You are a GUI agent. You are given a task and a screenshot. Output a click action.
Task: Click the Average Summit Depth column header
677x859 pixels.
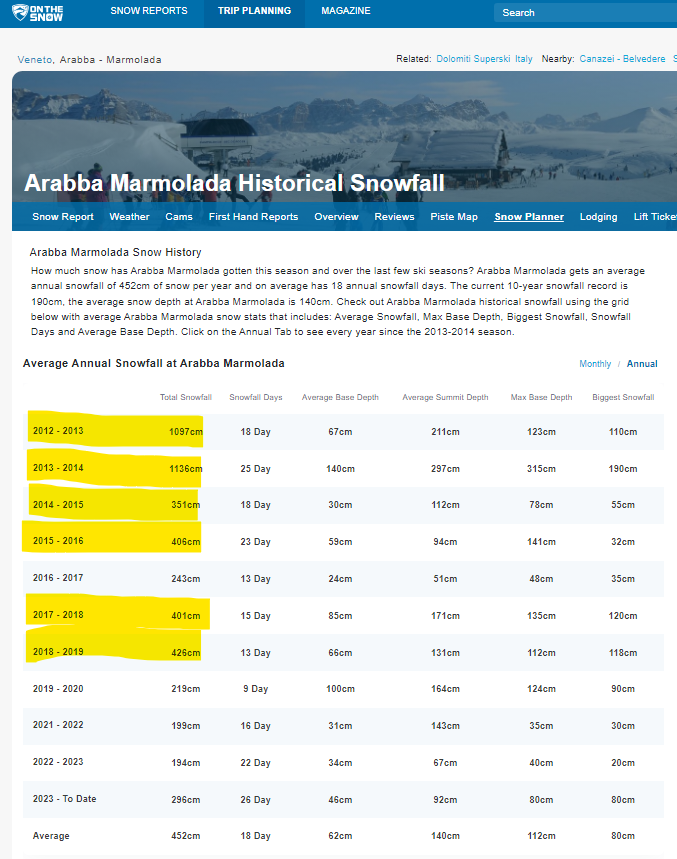(445, 397)
